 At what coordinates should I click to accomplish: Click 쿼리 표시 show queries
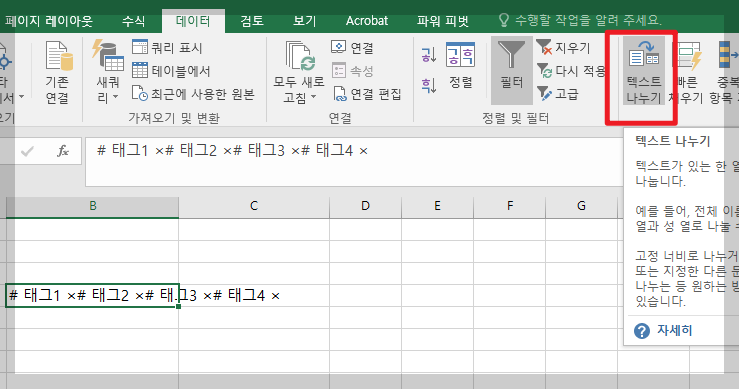167,48
